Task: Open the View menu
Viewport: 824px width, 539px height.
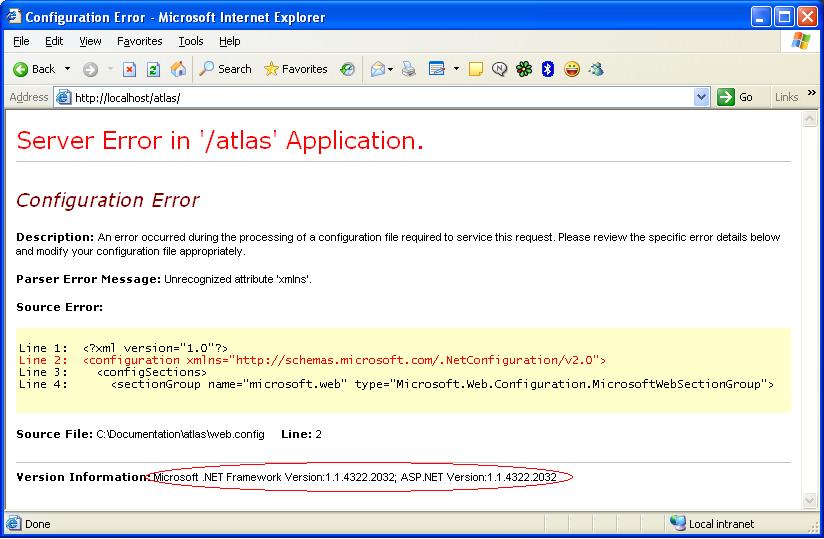Action: pyautogui.click(x=90, y=41)
